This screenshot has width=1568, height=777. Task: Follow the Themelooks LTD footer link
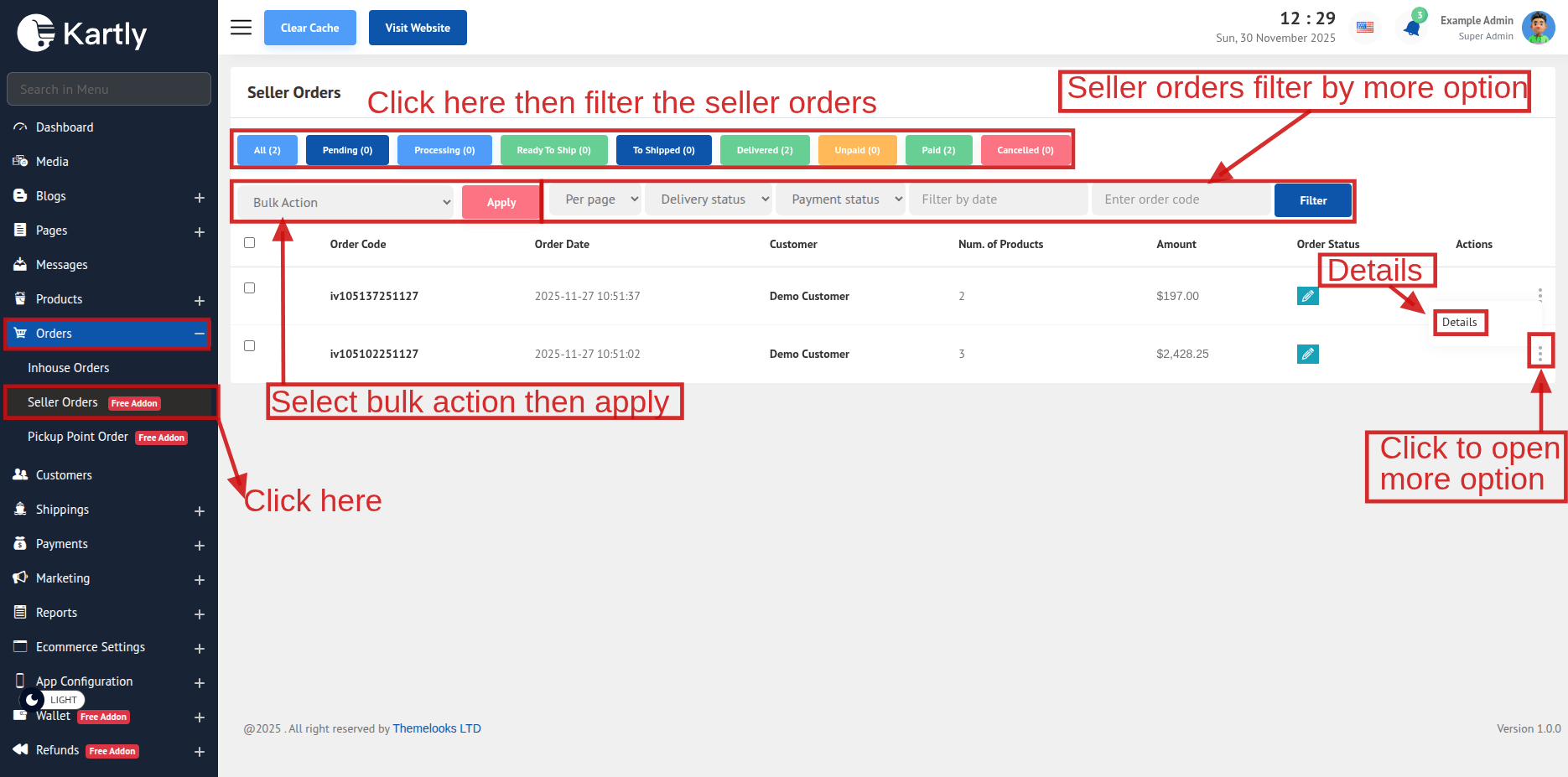point(436,728)
